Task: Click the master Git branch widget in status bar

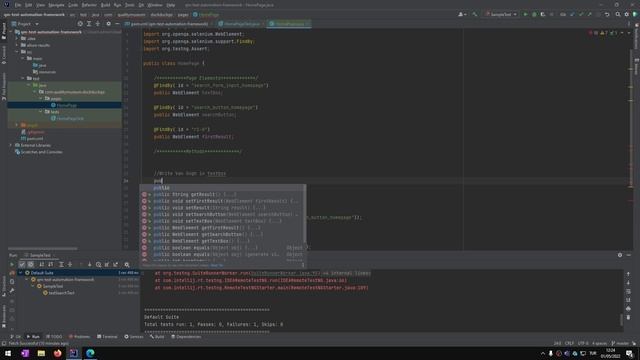Action: [x=620, y=343]
